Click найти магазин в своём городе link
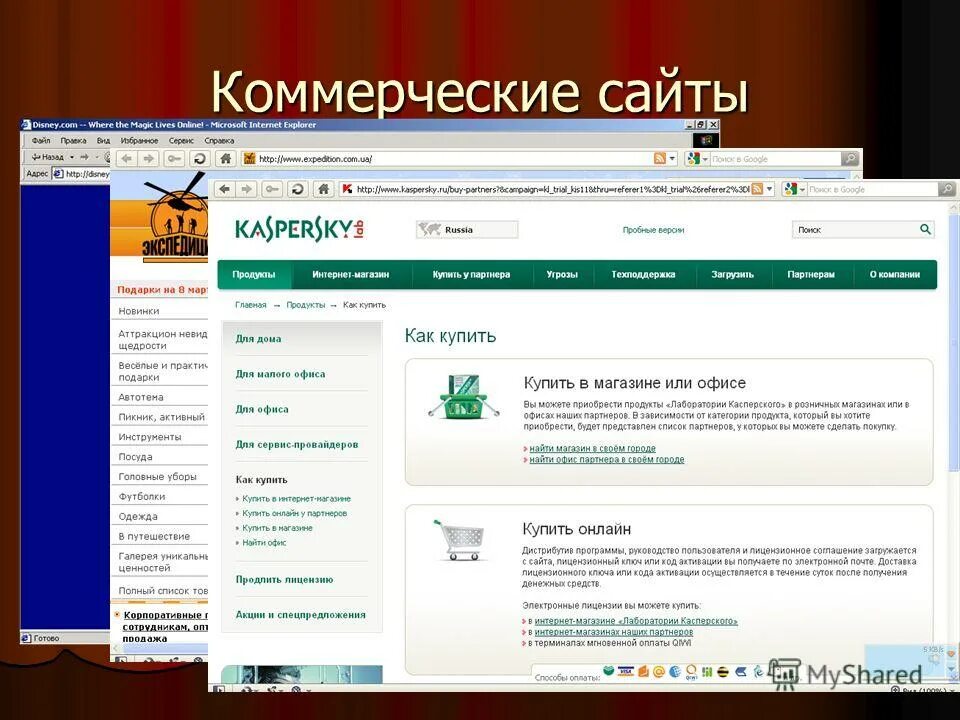The image size is (960, 720). point(593,448)
